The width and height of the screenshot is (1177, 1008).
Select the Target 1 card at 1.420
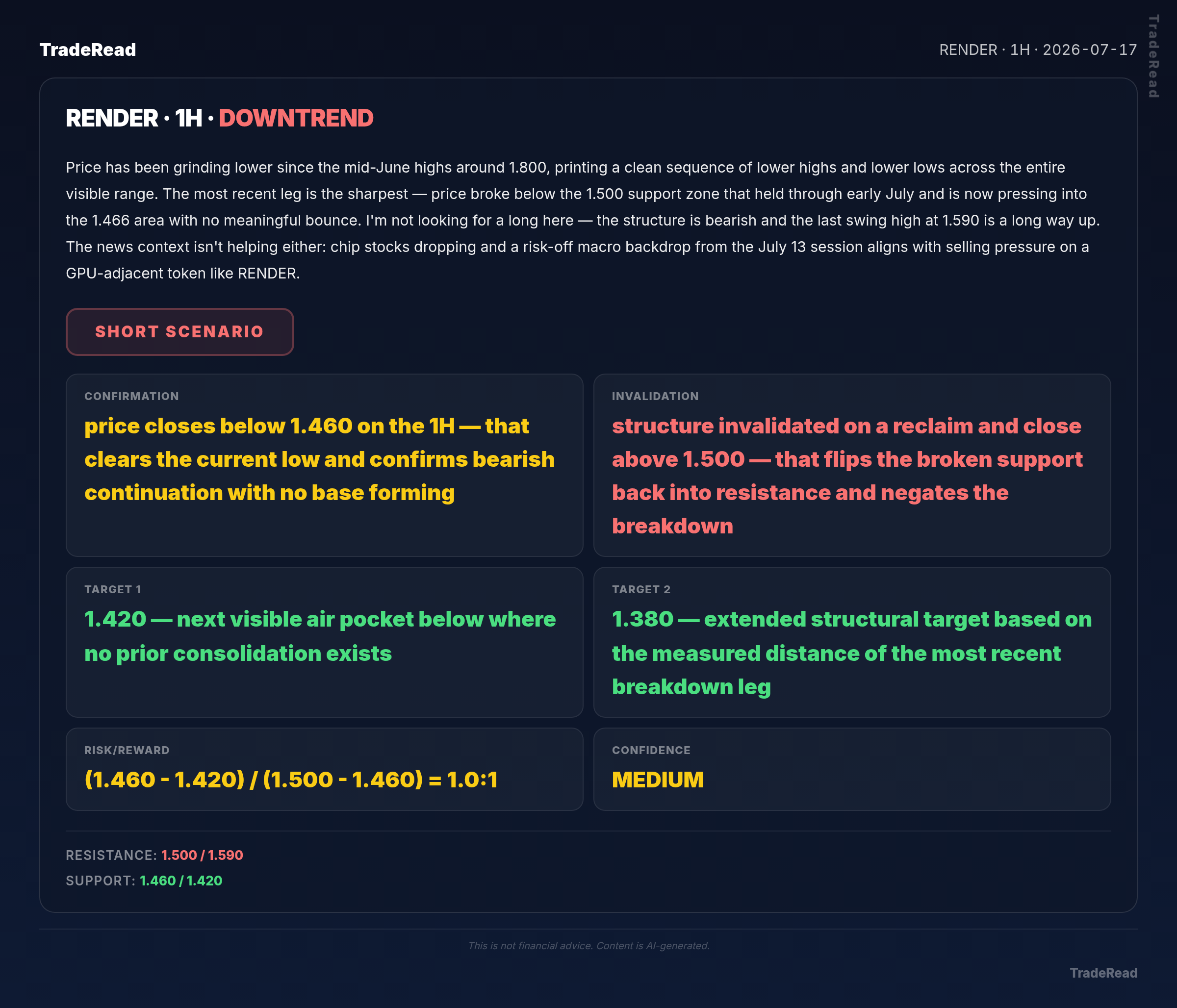[324, 642]
